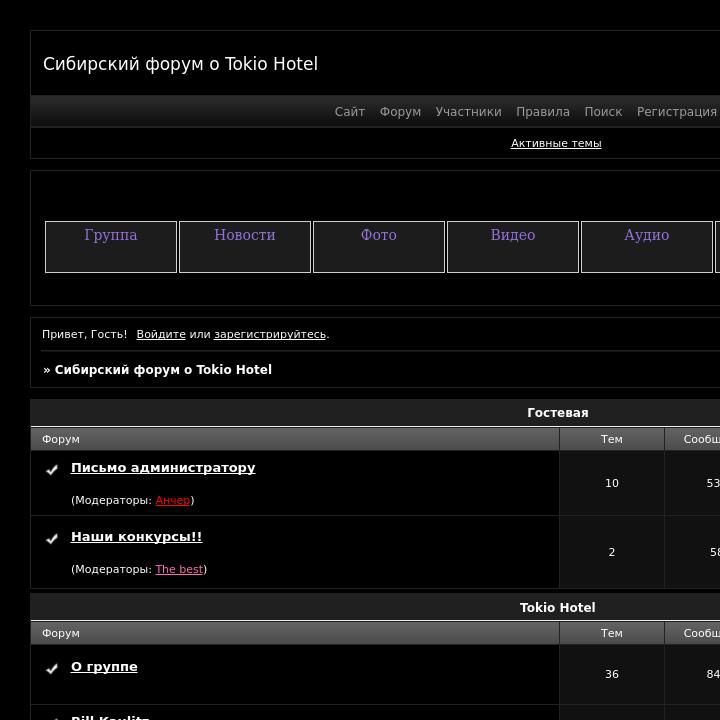The height and width of the screenshot is (720, 720).
Task: Select the Аудио category box
Action: coord(647,247)
